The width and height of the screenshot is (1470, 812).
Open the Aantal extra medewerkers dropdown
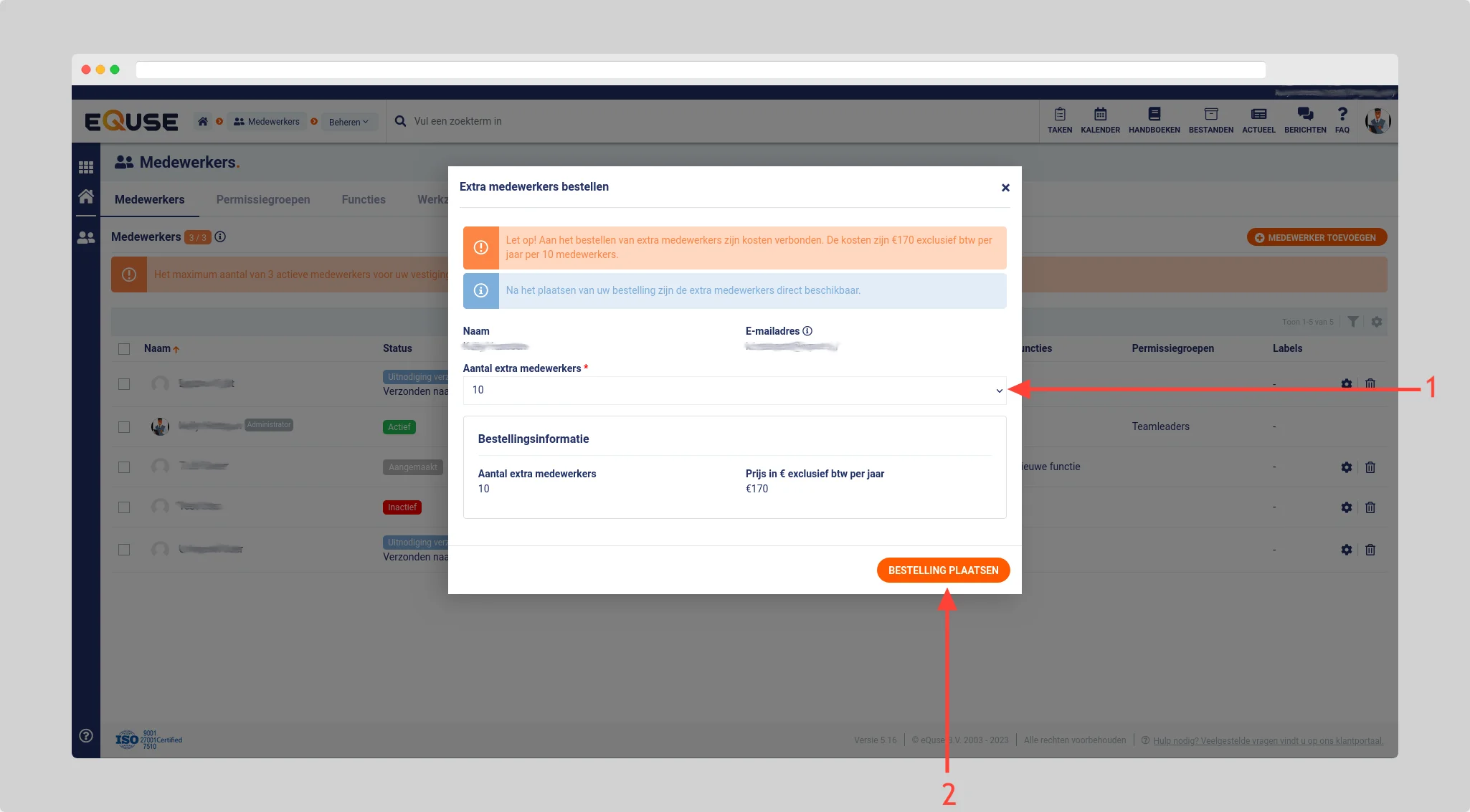tap(734, 391)
